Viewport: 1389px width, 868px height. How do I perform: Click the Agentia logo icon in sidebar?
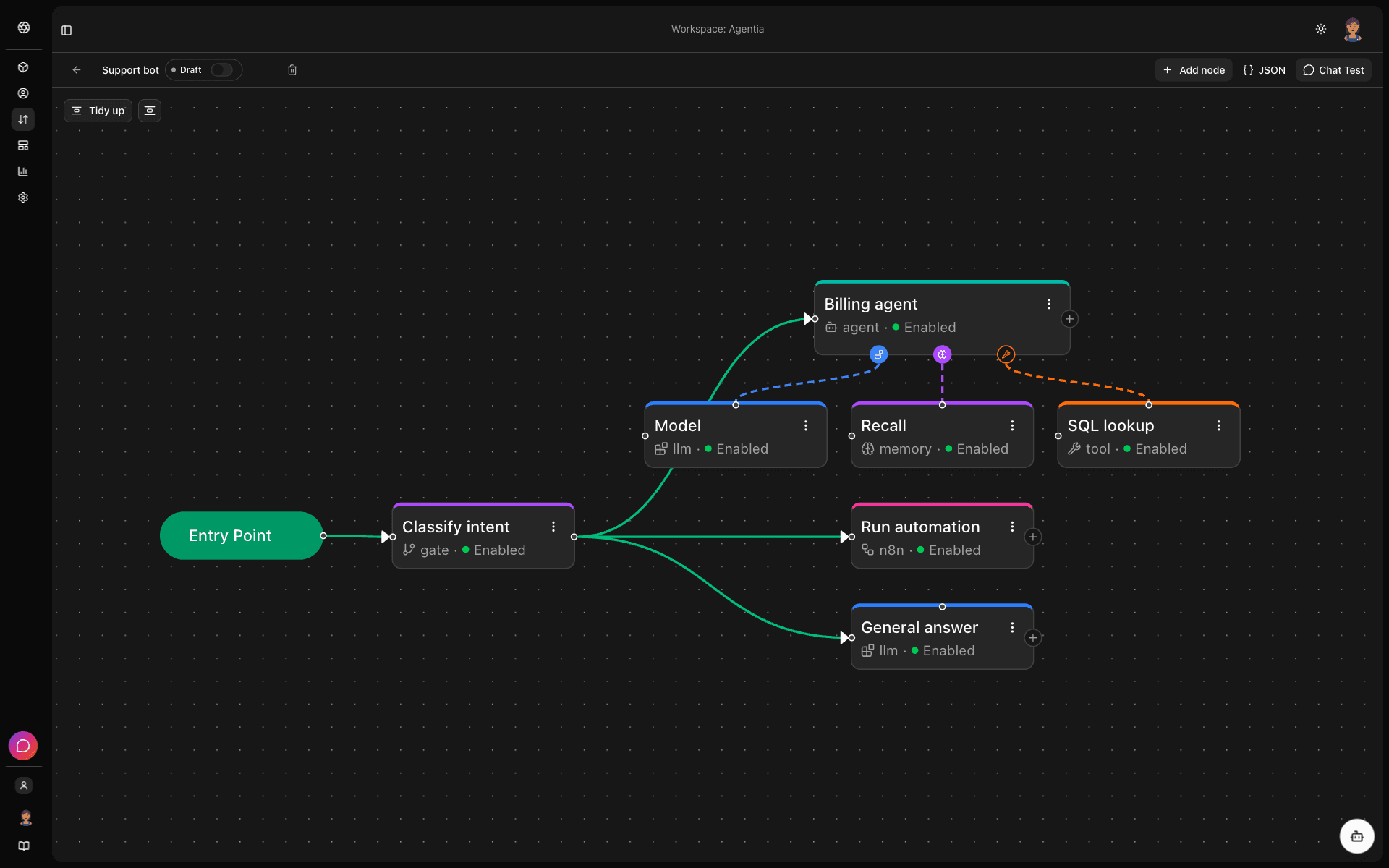pyautogui.click(x=24, y=27)
